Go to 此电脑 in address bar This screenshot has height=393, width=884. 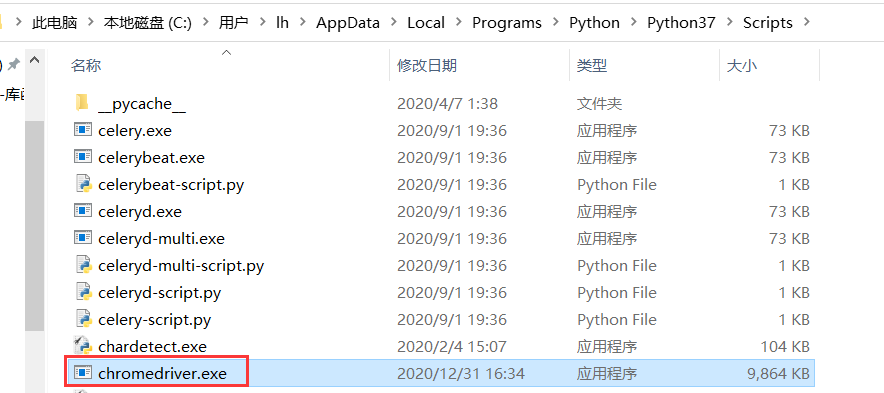coord(55,23)
